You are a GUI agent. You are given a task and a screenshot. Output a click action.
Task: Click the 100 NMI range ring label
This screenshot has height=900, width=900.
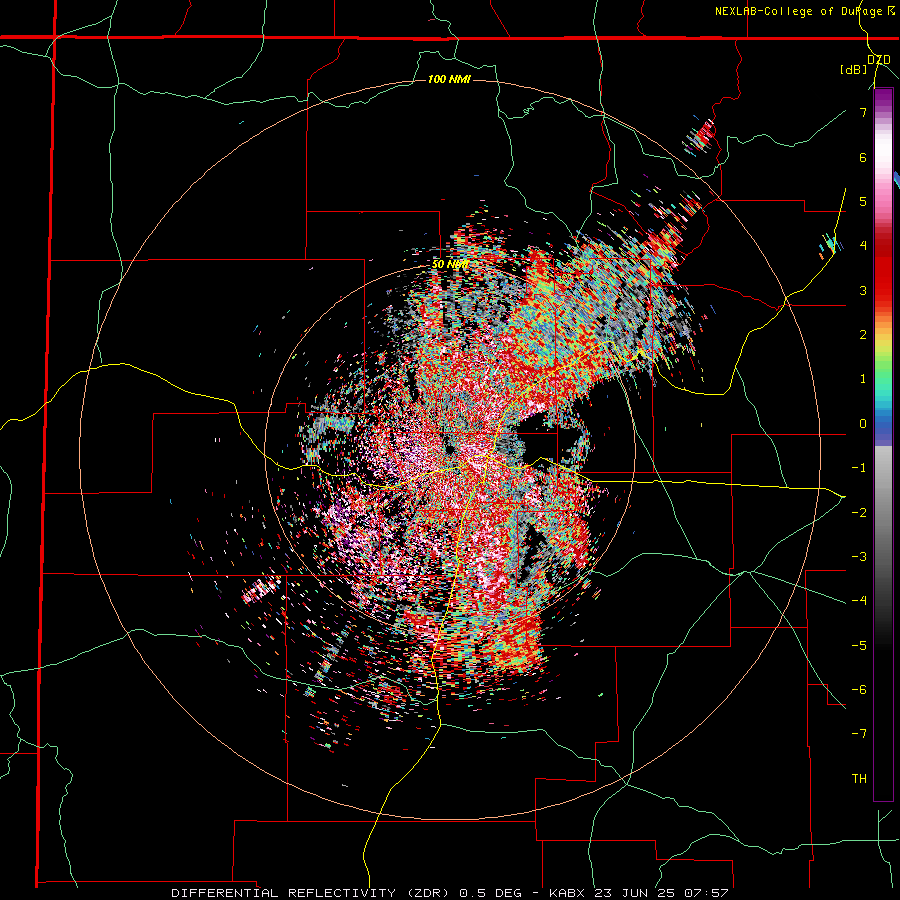449,79
